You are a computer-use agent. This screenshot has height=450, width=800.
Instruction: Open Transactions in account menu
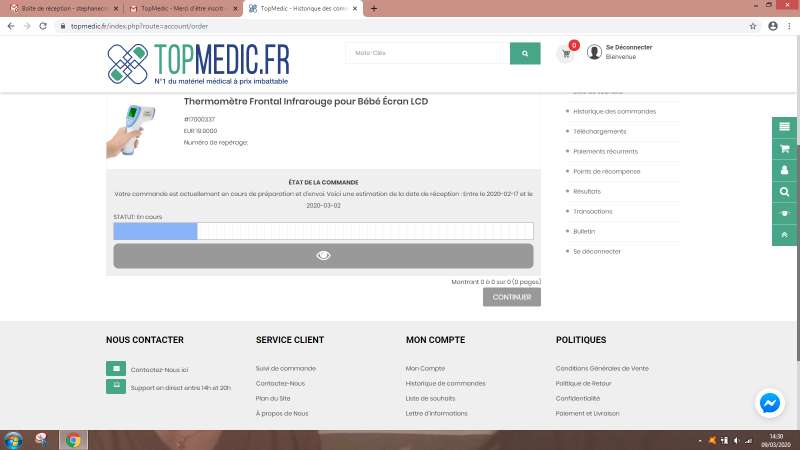point(592,211)
